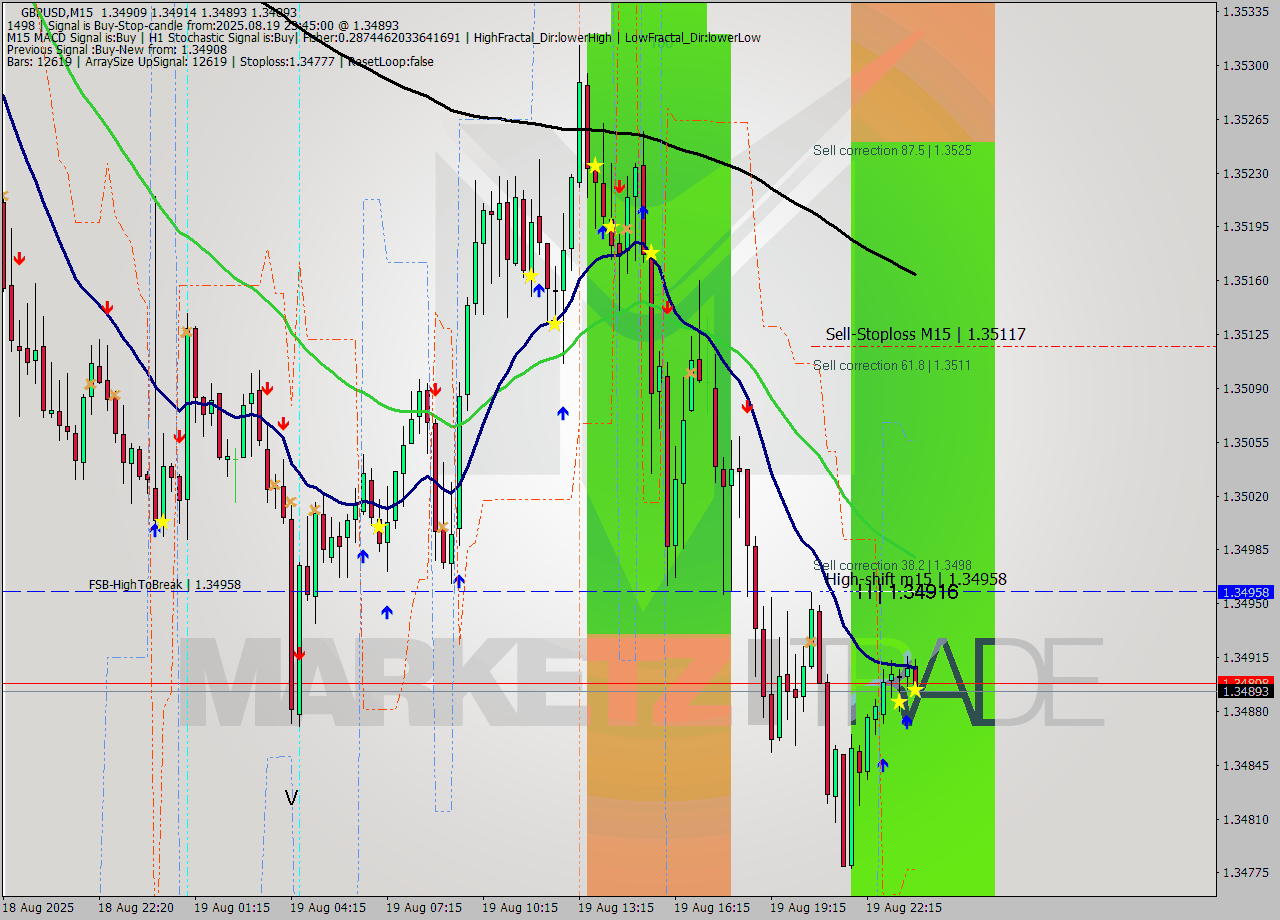
Task: Click the High-shift m15 1.34958 annotation
Action: tap(916, 579)
